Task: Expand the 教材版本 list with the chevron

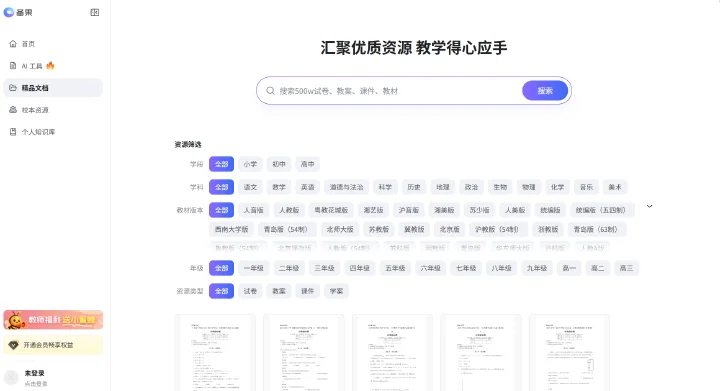Action: [649, 206]
